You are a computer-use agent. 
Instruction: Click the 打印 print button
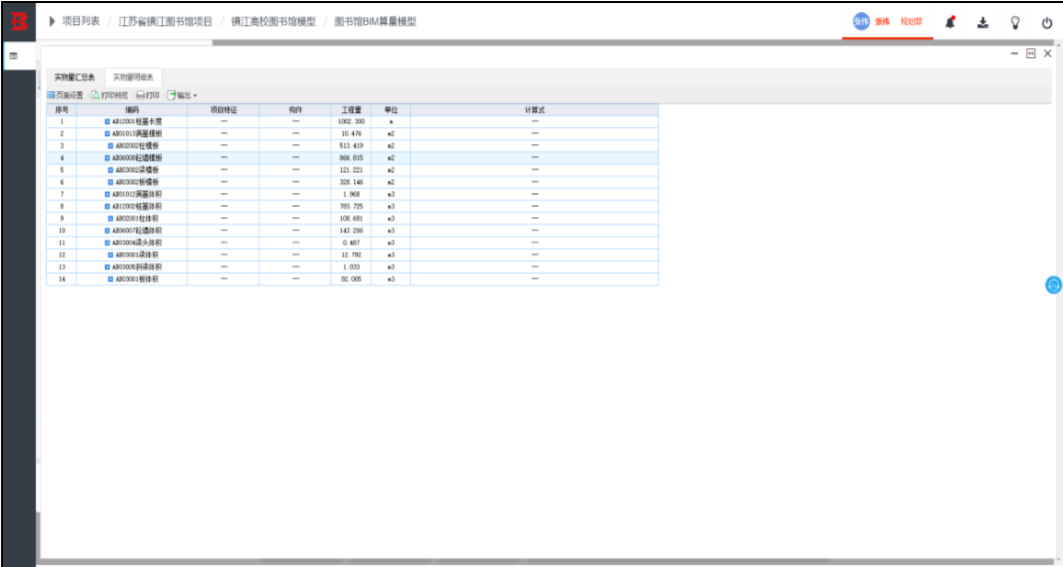[148, 95]
